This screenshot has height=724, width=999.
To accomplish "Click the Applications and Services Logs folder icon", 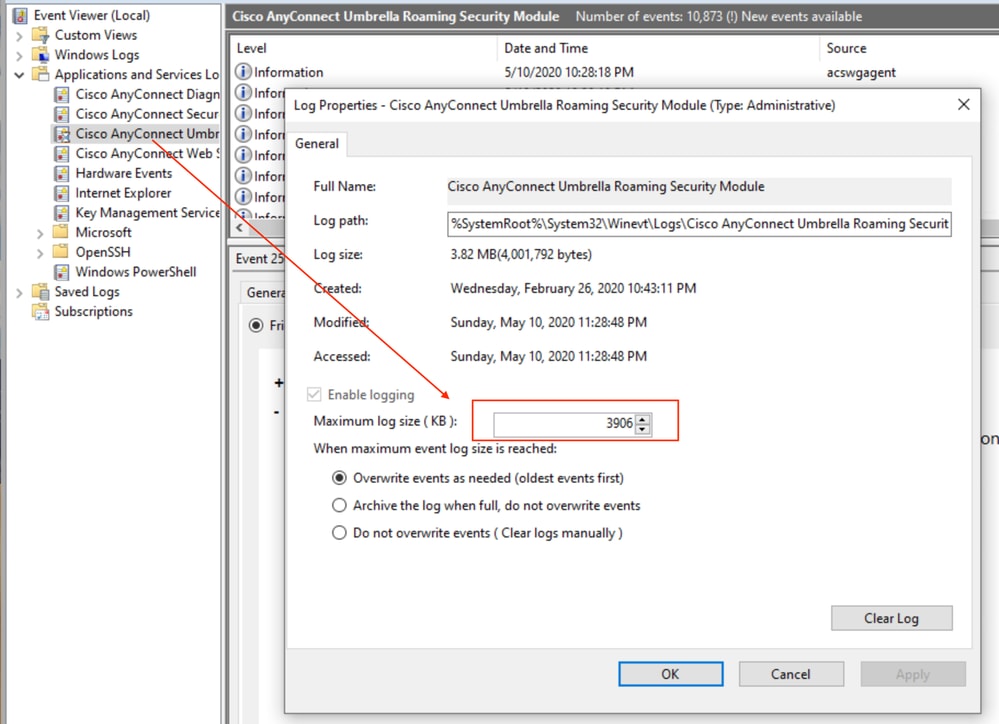I will [x=40, y=74].
